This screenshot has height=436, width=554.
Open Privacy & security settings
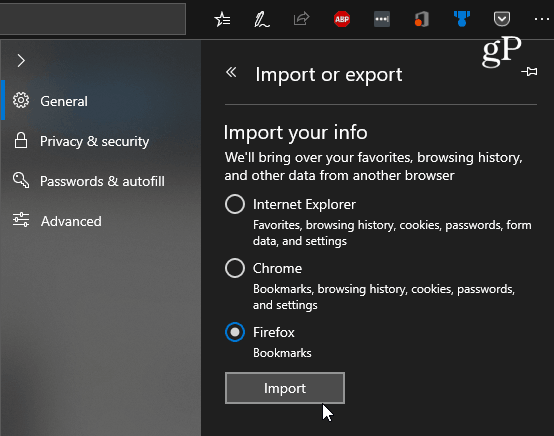101,141
